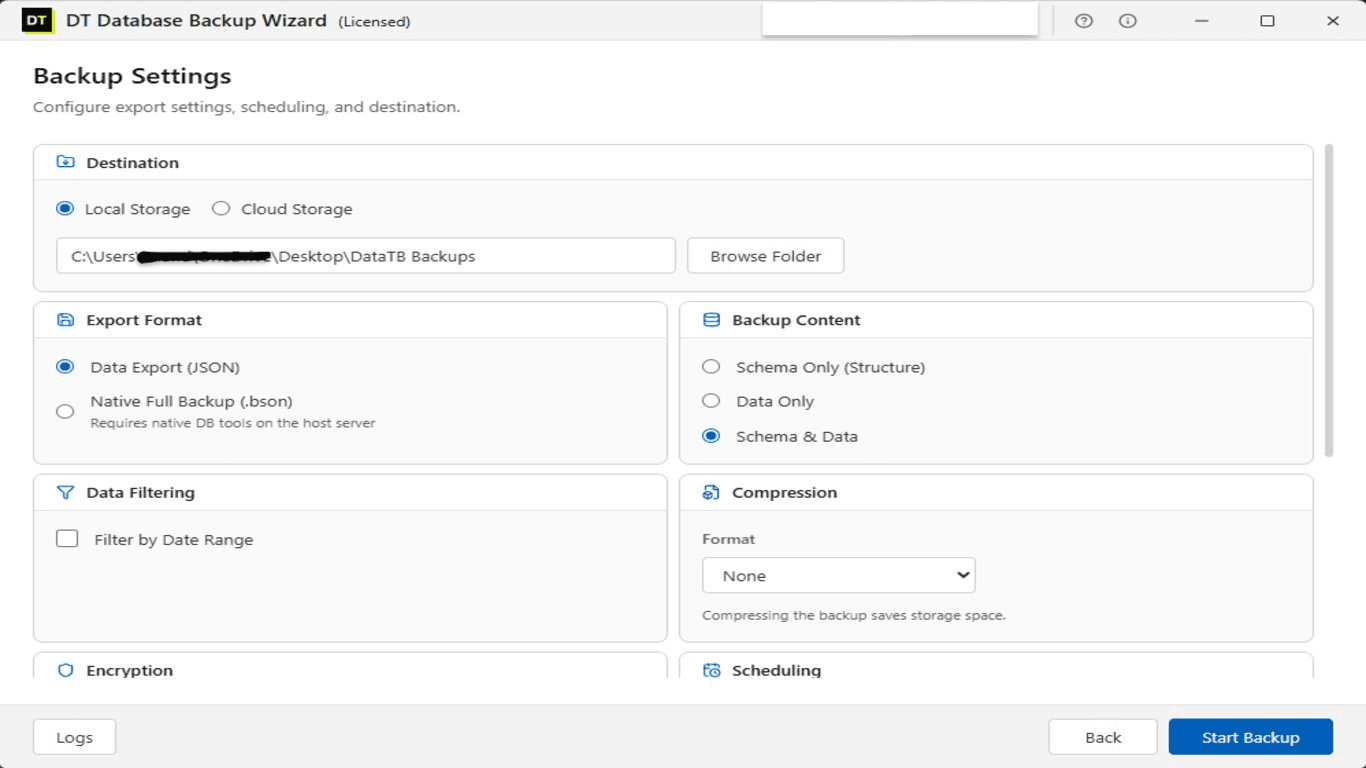
Task: Click the Scheduling section header text
Action: [x=776, y=670]
